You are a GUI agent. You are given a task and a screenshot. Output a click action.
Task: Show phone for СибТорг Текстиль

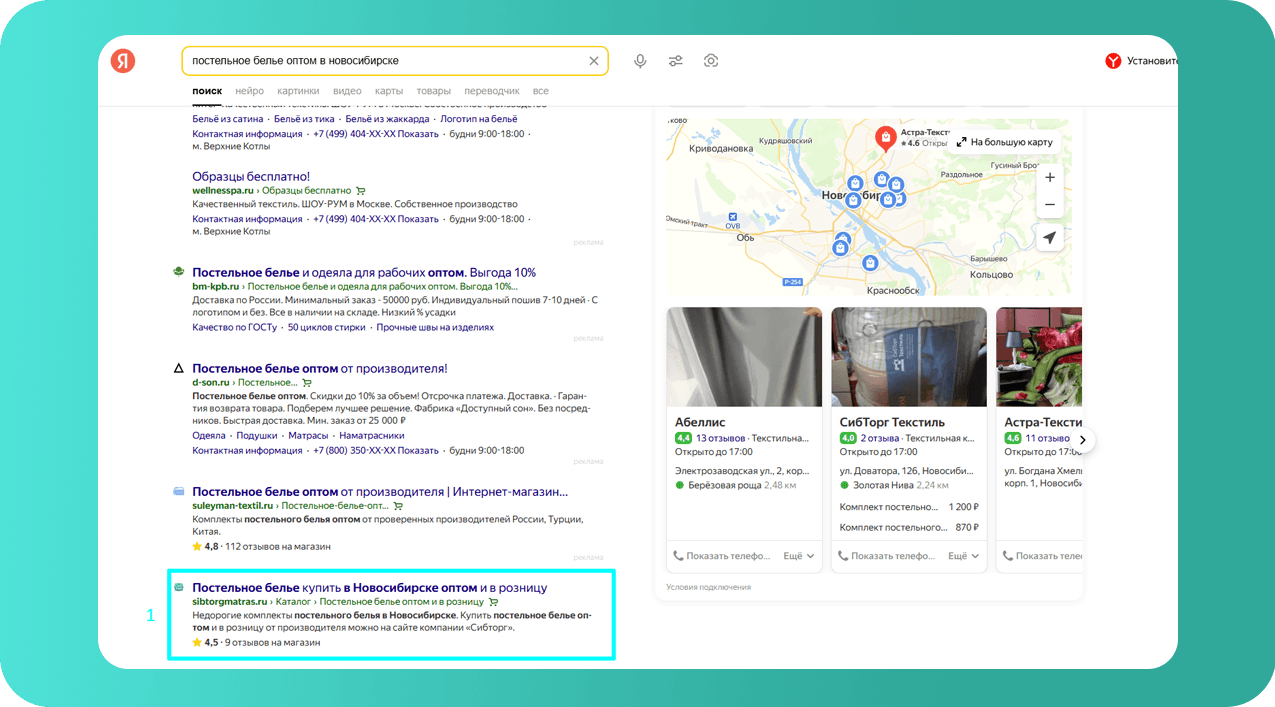tap(886, 556)
